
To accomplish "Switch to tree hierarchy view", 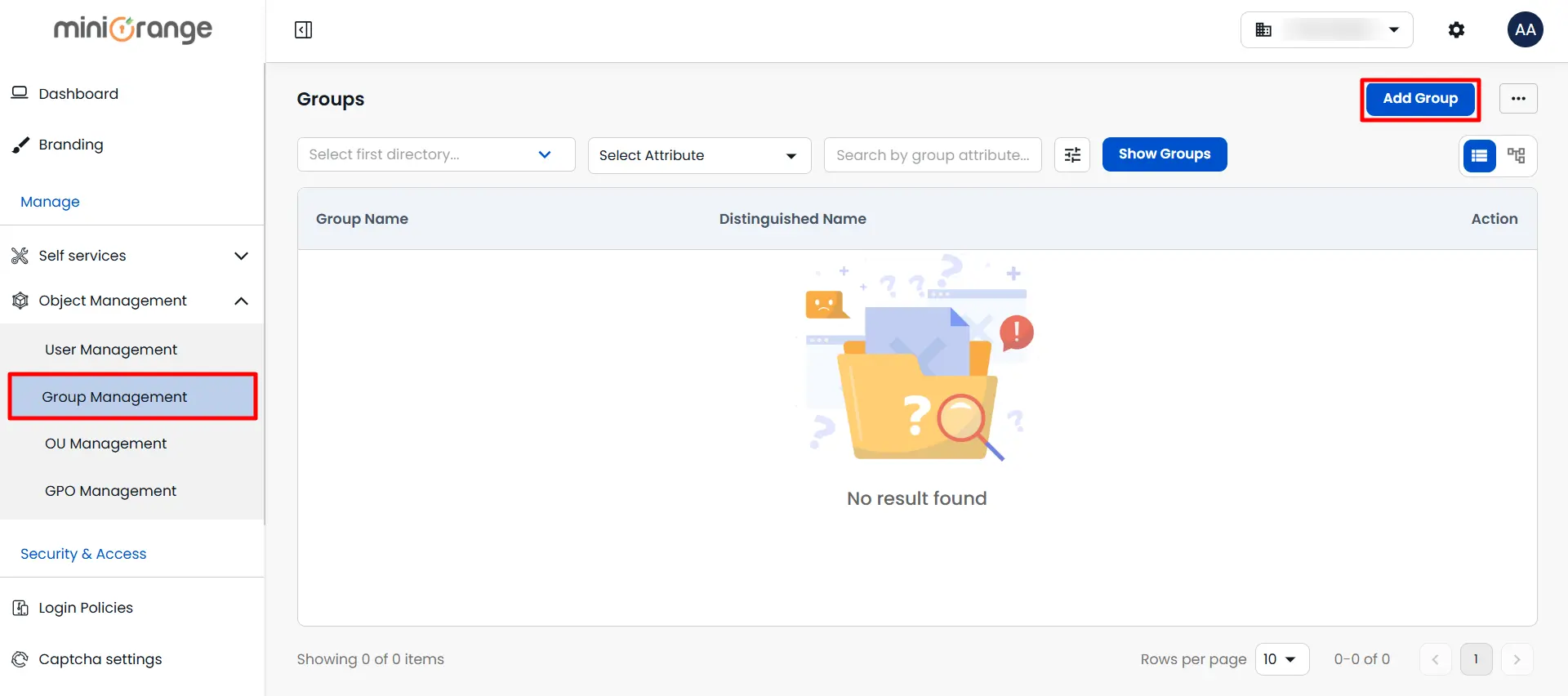I will tap(1516, 155).
